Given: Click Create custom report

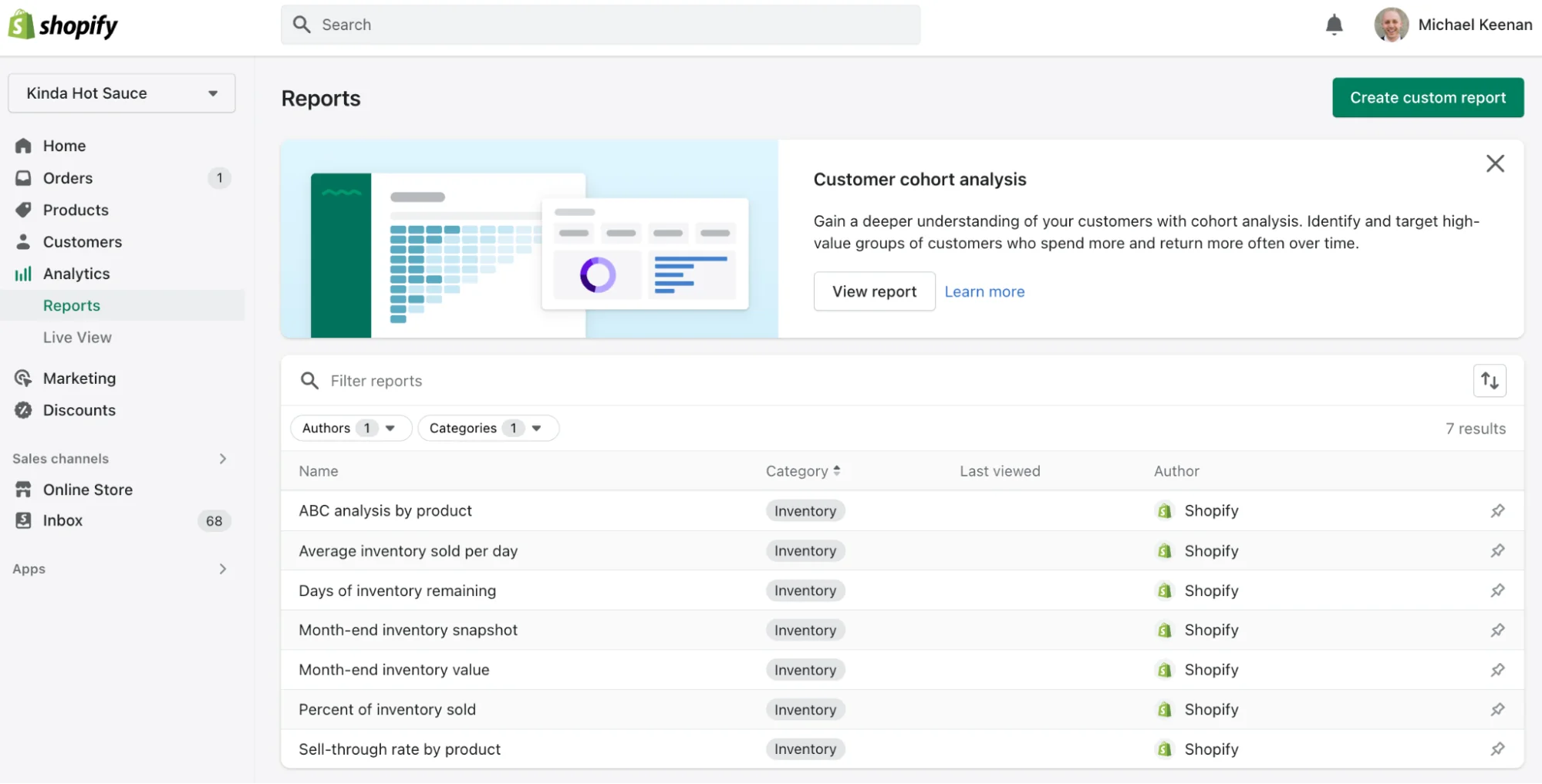Looking at the screenshot, I should pos(1427,97).
